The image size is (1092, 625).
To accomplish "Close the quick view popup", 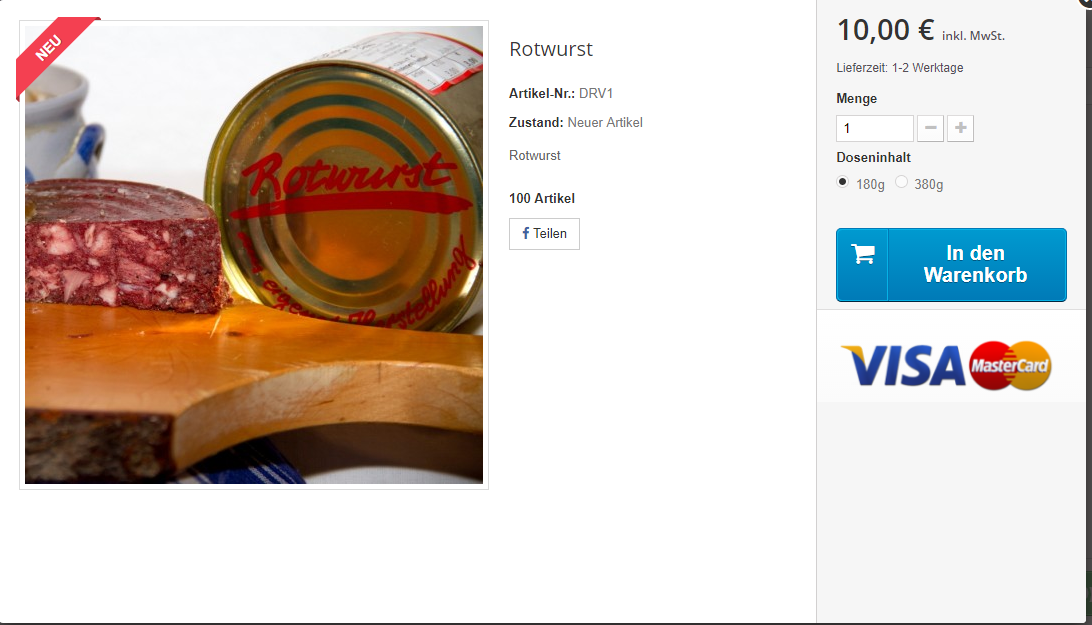I will pos(1086,2).
